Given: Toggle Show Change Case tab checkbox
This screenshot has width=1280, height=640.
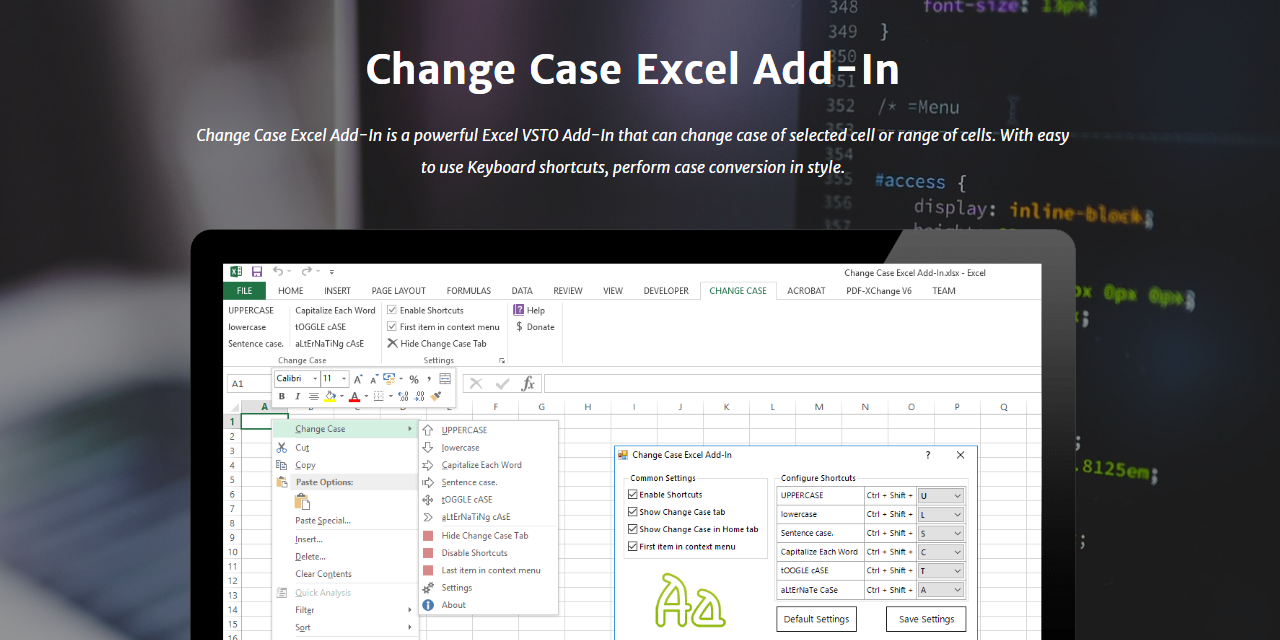Looking at the screenshot, I should pyautogui.click(x=632, y=512).
